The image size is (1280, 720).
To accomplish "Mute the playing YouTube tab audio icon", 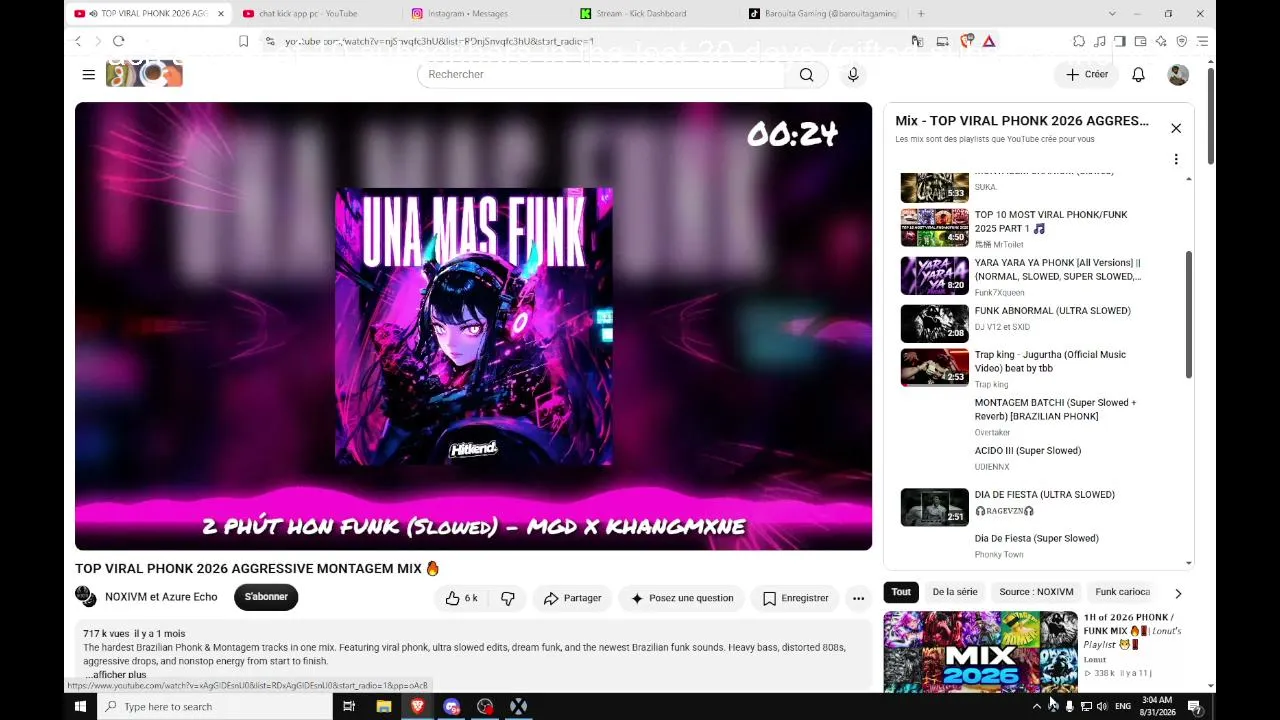I will [93, 14].
